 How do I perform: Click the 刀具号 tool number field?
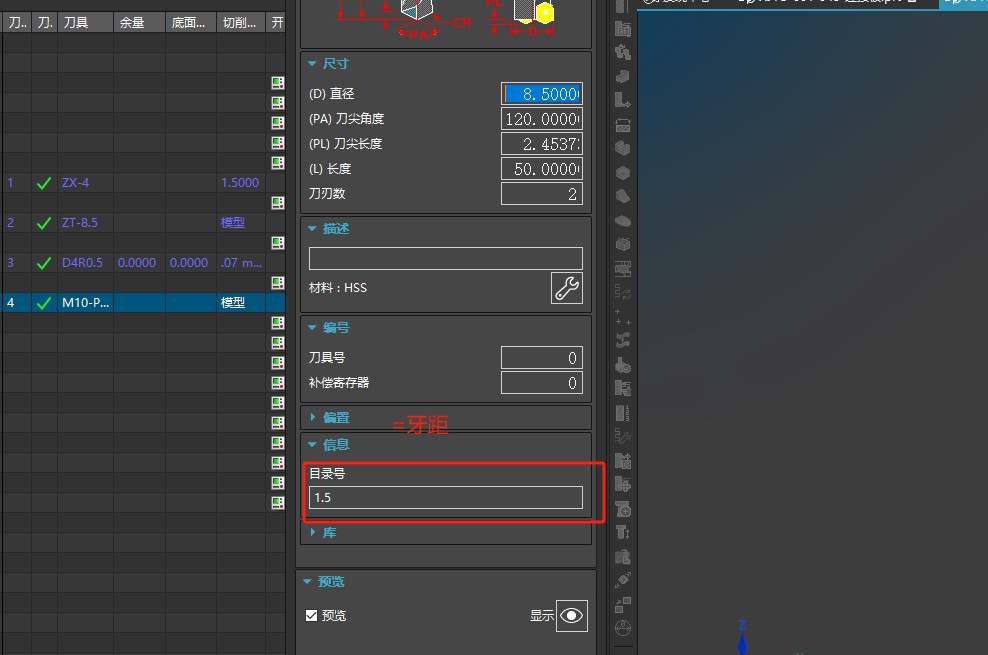(542, 358)
